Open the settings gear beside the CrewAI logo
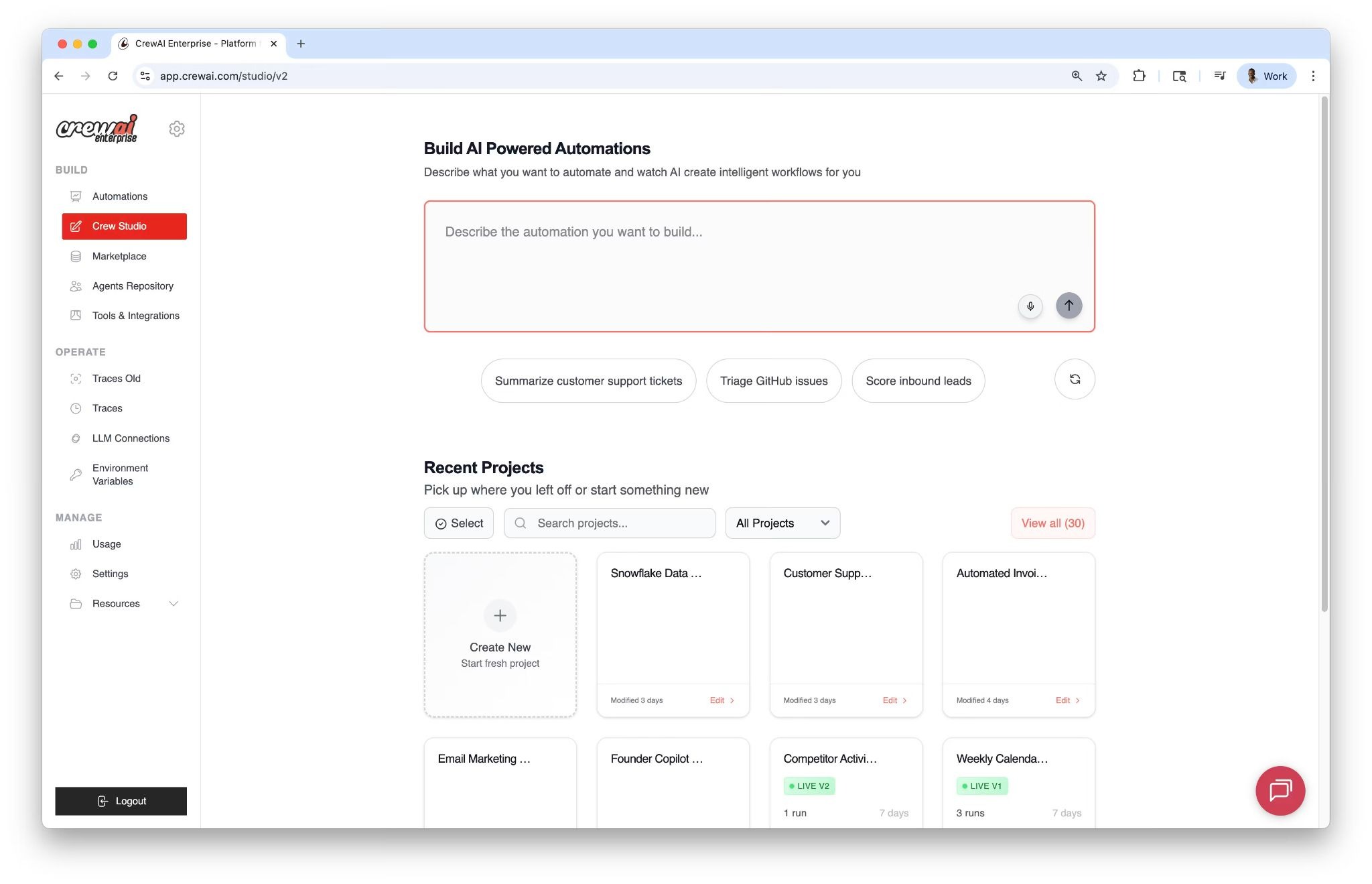 tap(176, 129)
